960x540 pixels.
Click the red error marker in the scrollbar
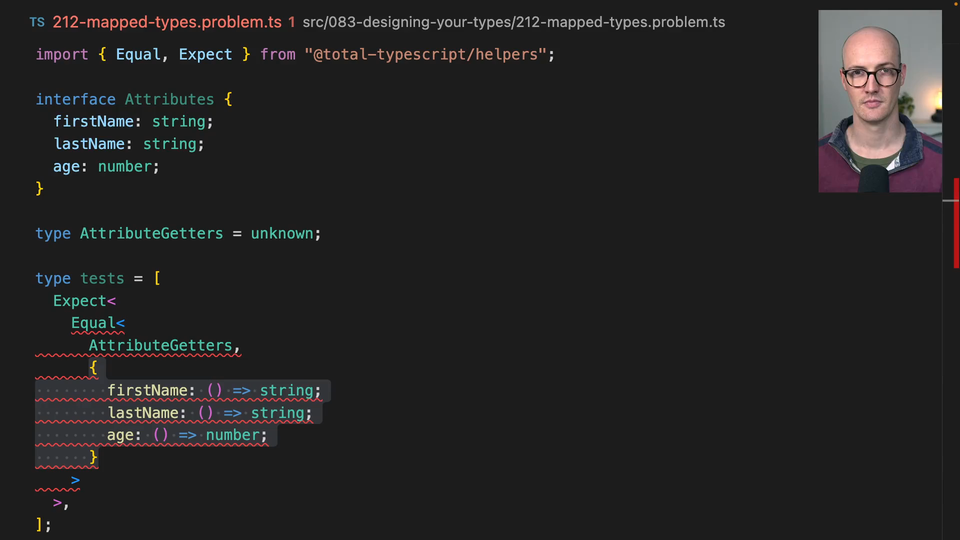point(955,222)
